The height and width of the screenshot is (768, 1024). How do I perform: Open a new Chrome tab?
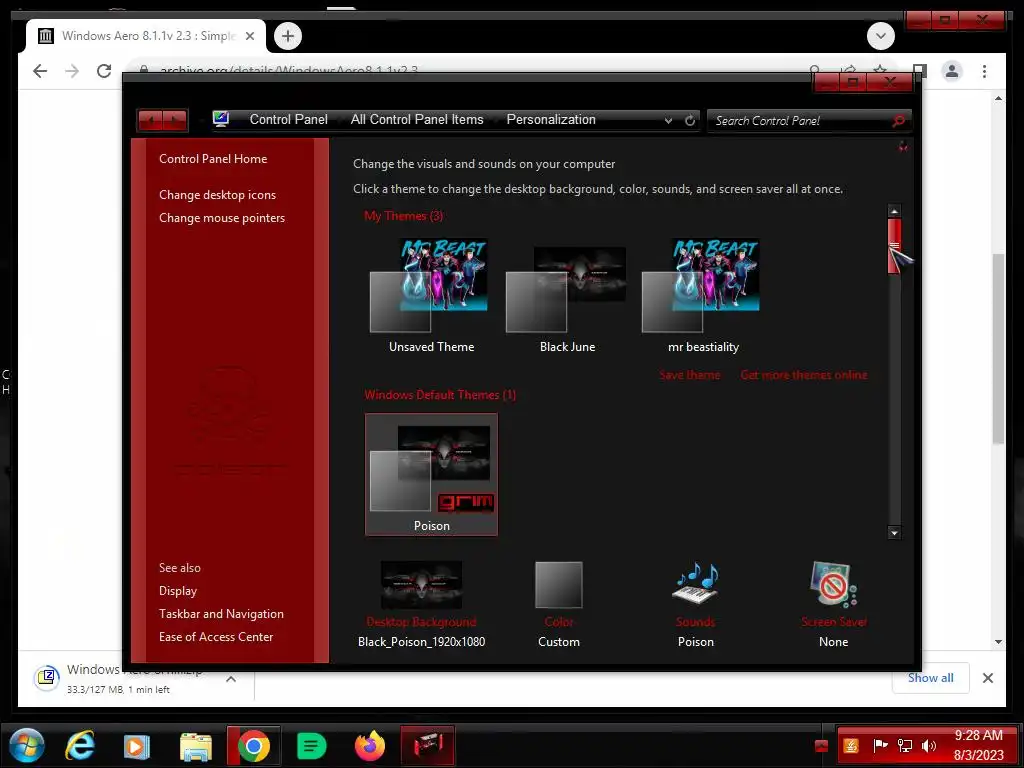tap(288, 36)
